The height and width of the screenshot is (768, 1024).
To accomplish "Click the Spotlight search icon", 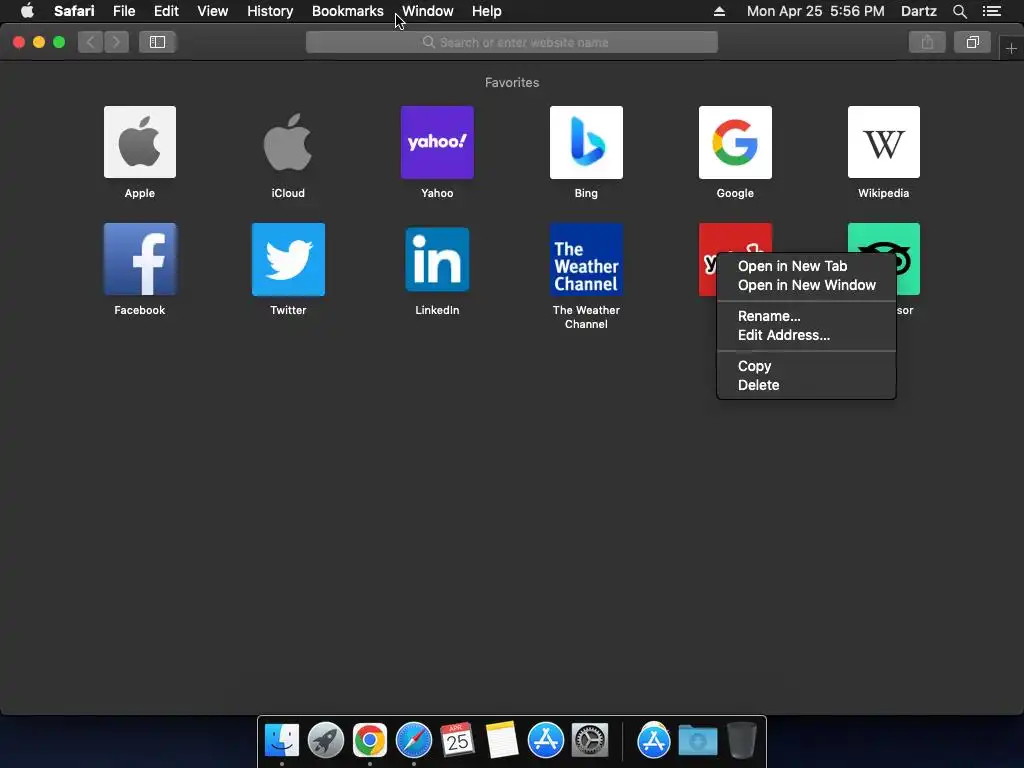I will point(959,11).
